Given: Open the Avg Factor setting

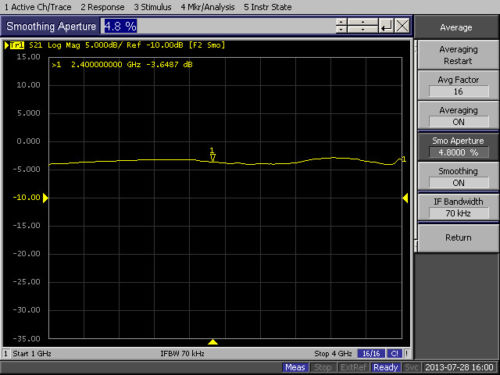Looking at the screenshot, I should pos(458,85).
